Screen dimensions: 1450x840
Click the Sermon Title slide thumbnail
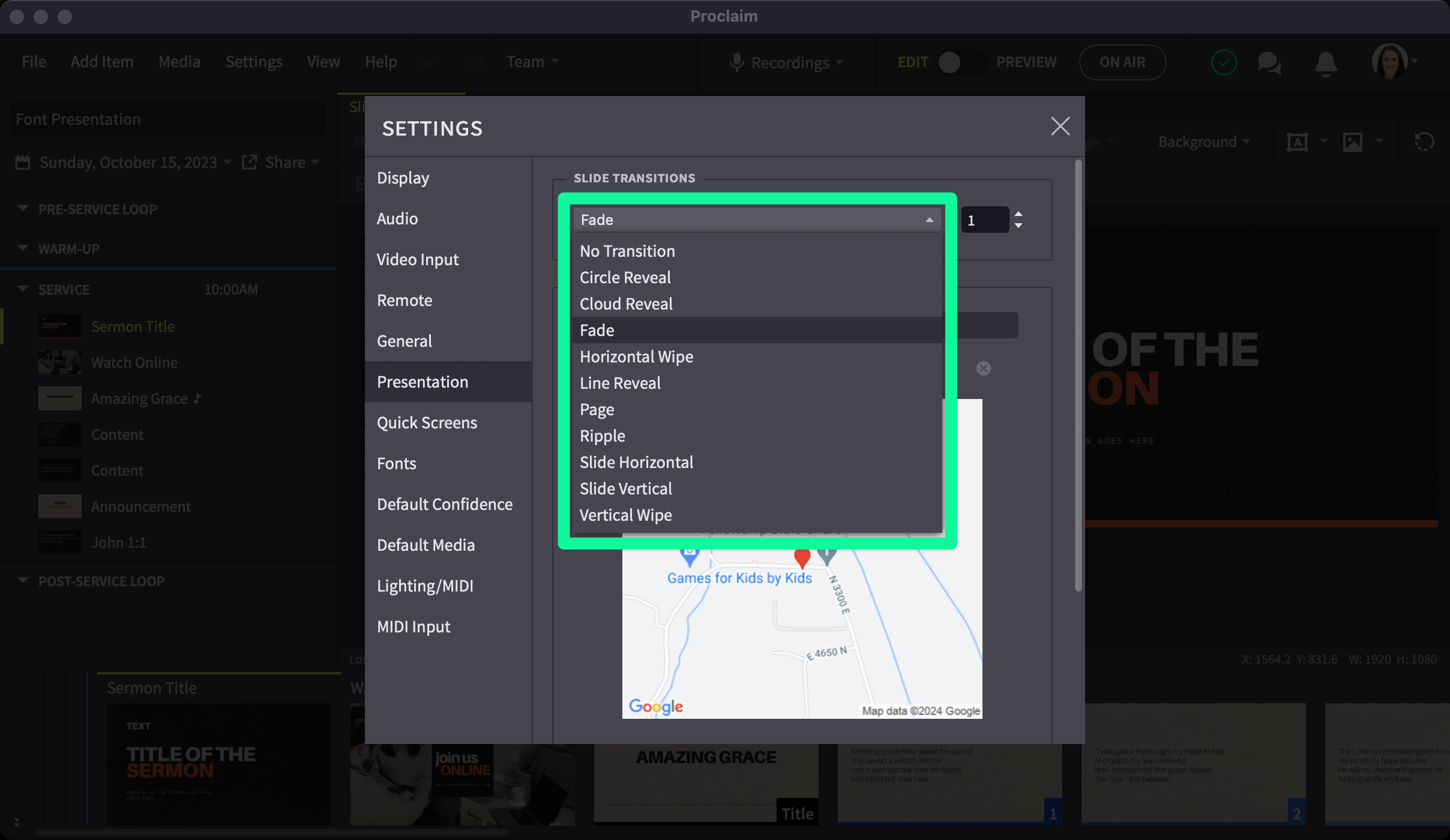click(x=219, y=764)
